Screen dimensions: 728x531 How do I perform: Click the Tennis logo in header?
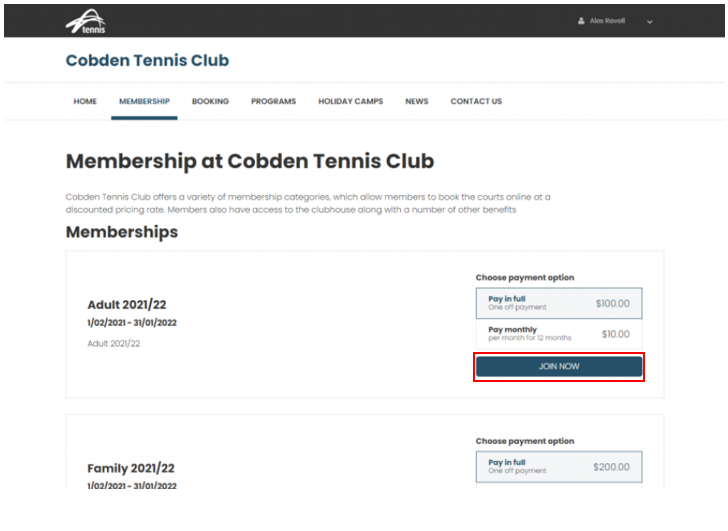86,22
